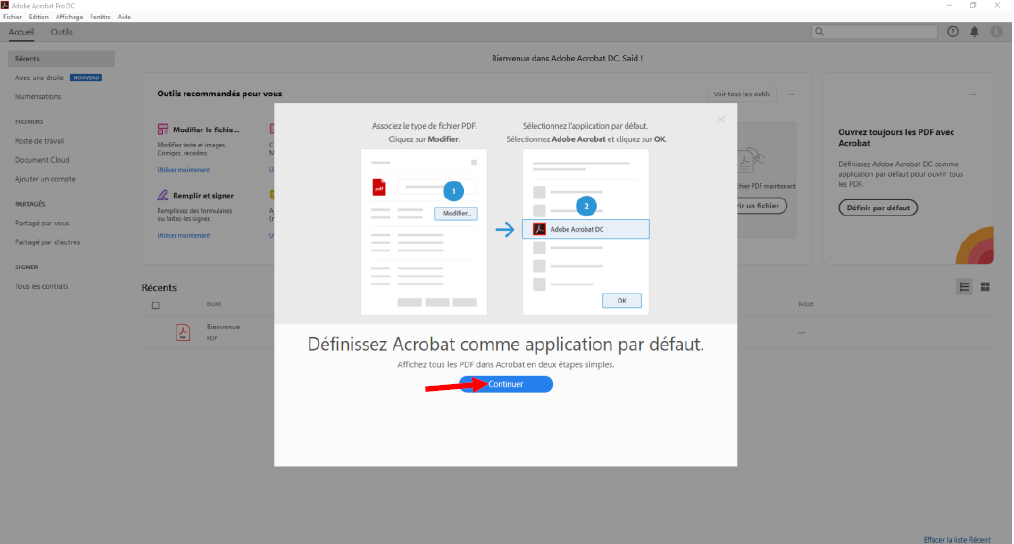Switch to thumbnail grid view icon

coord(985,287)
